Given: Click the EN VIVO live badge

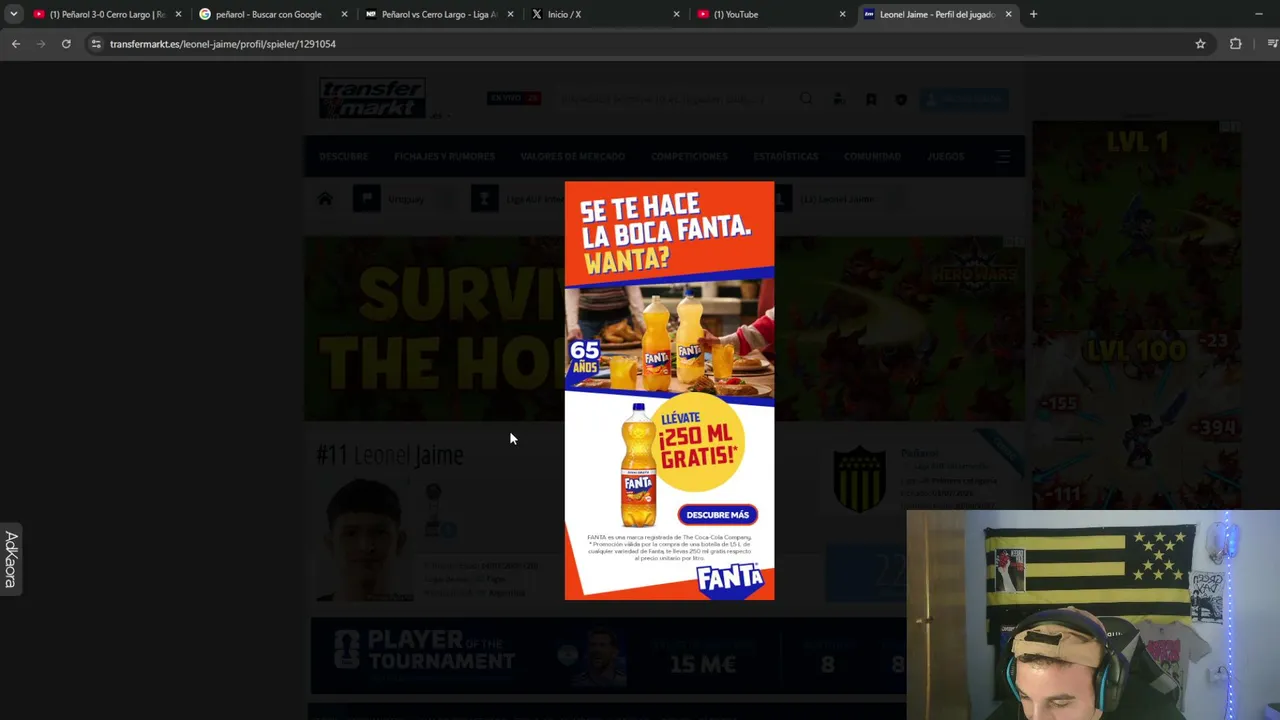Looking at the screenshot, I should tap(514, 98).
